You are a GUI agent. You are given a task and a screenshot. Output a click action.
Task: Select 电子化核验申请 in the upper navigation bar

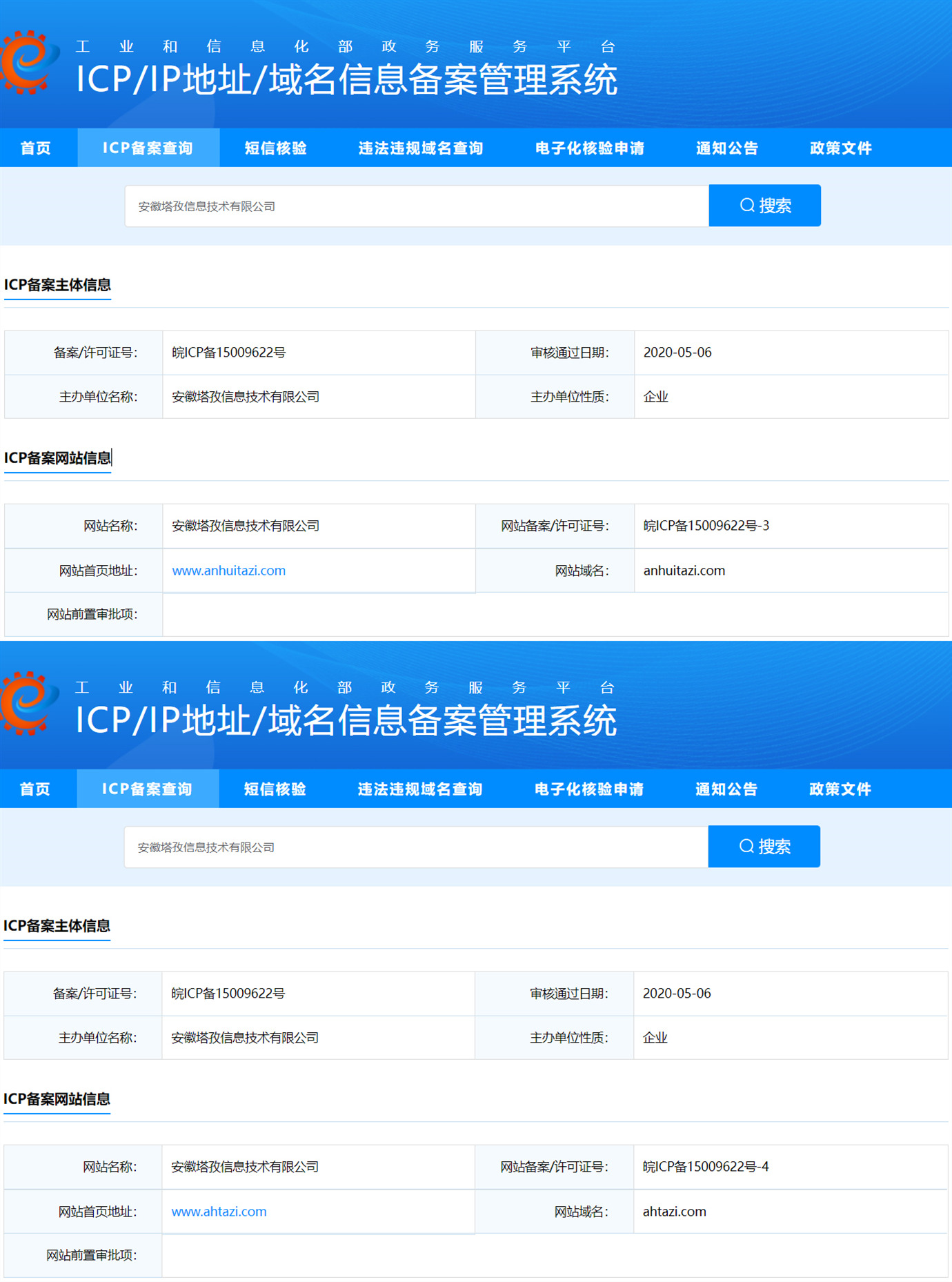(x=589, y=148)
